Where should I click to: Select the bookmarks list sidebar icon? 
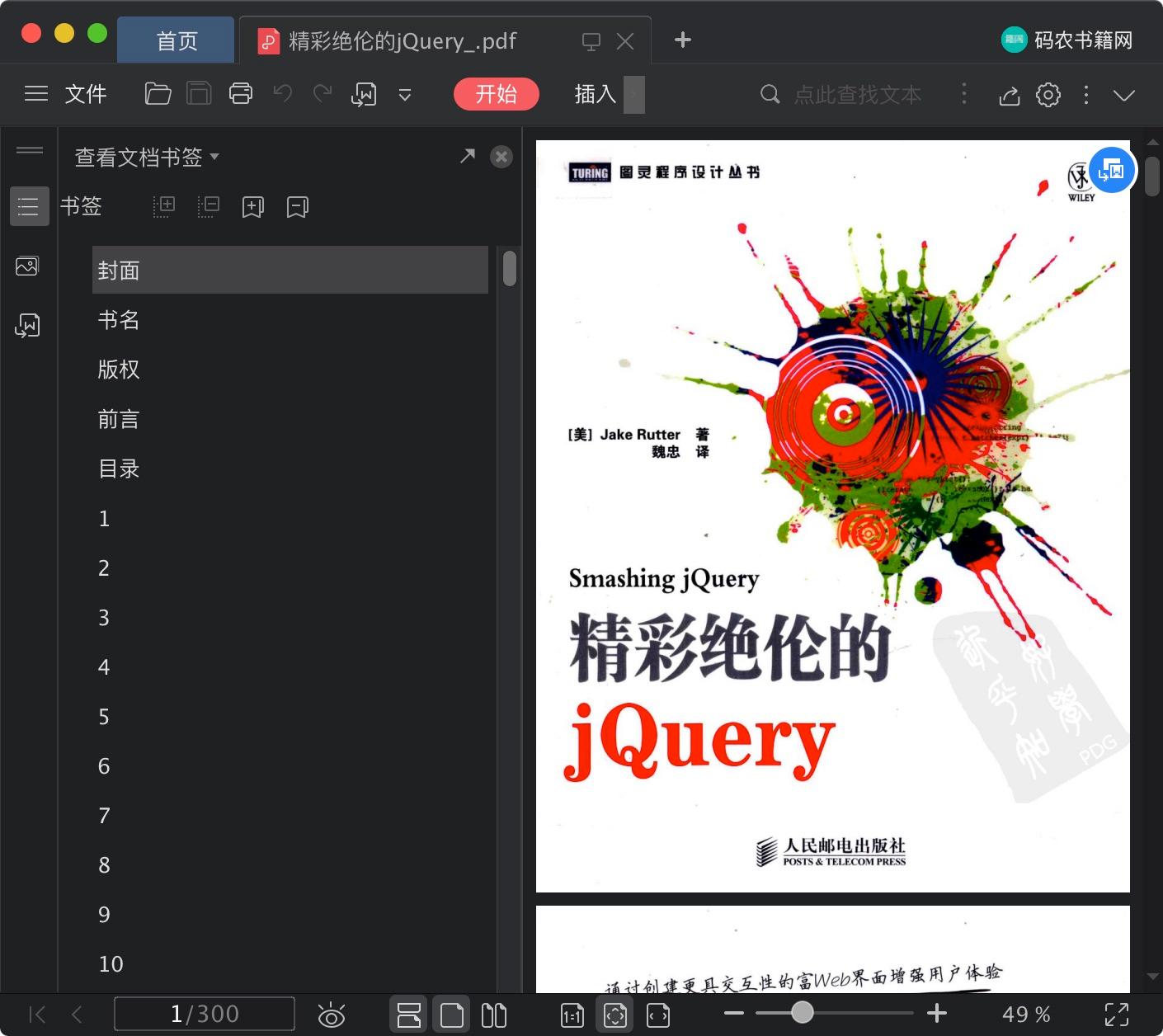click(29, 206)
